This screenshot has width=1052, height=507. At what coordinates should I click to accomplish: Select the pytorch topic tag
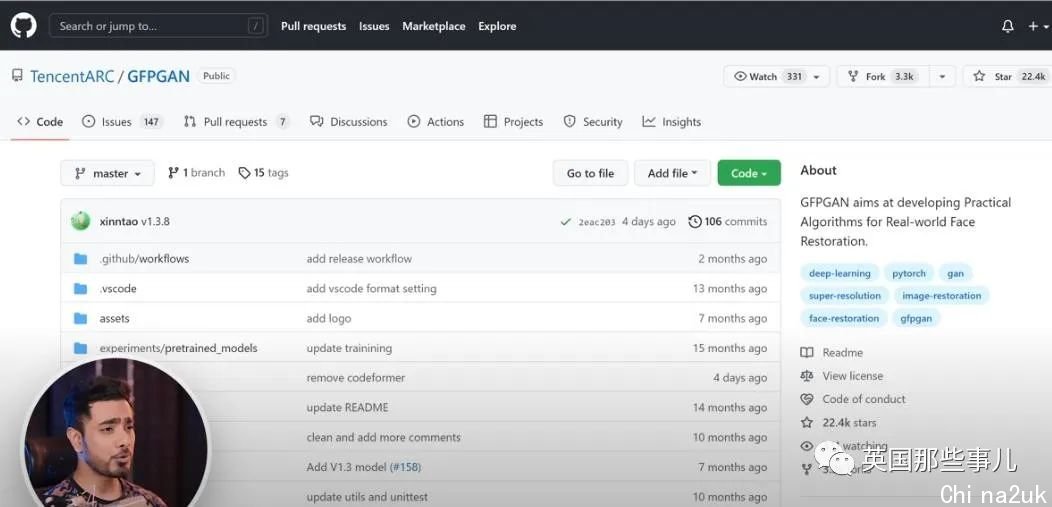tap(908, 273)
